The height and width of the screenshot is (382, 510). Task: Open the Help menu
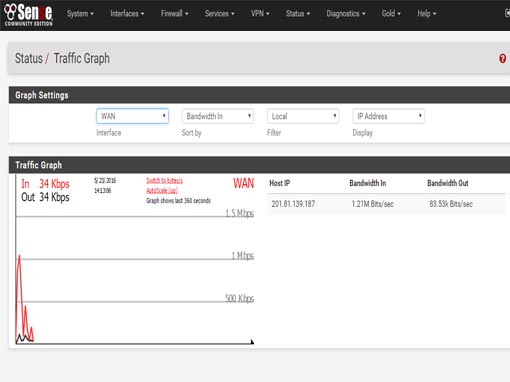tap(426, 14)
